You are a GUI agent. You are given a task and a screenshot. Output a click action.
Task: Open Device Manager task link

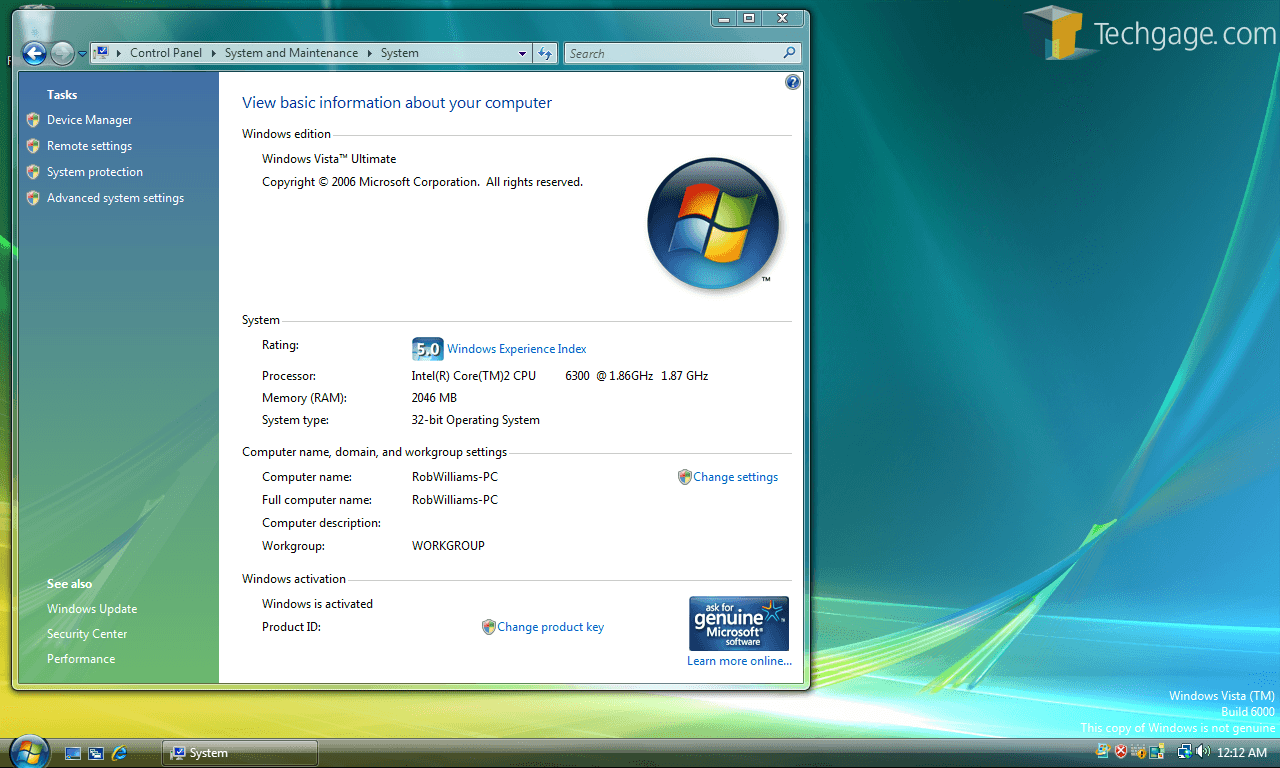(x=90, y=120)
